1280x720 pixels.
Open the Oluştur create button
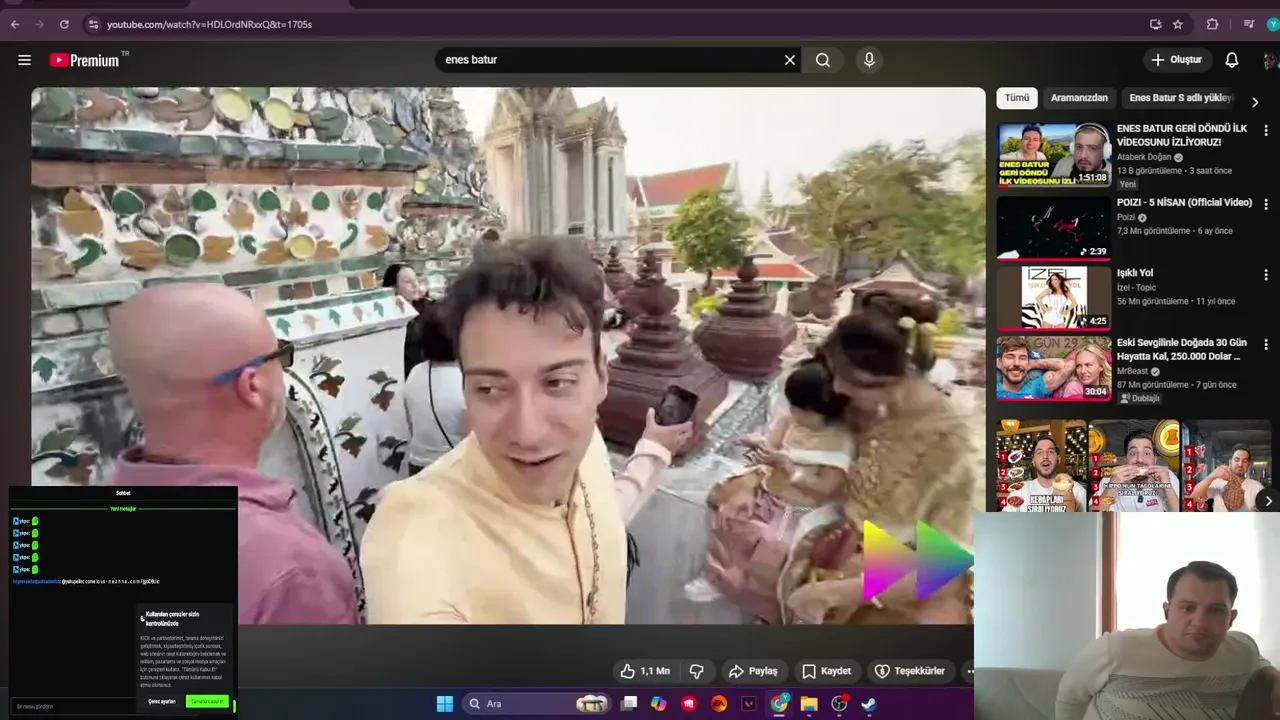[x=1176, y=60]
